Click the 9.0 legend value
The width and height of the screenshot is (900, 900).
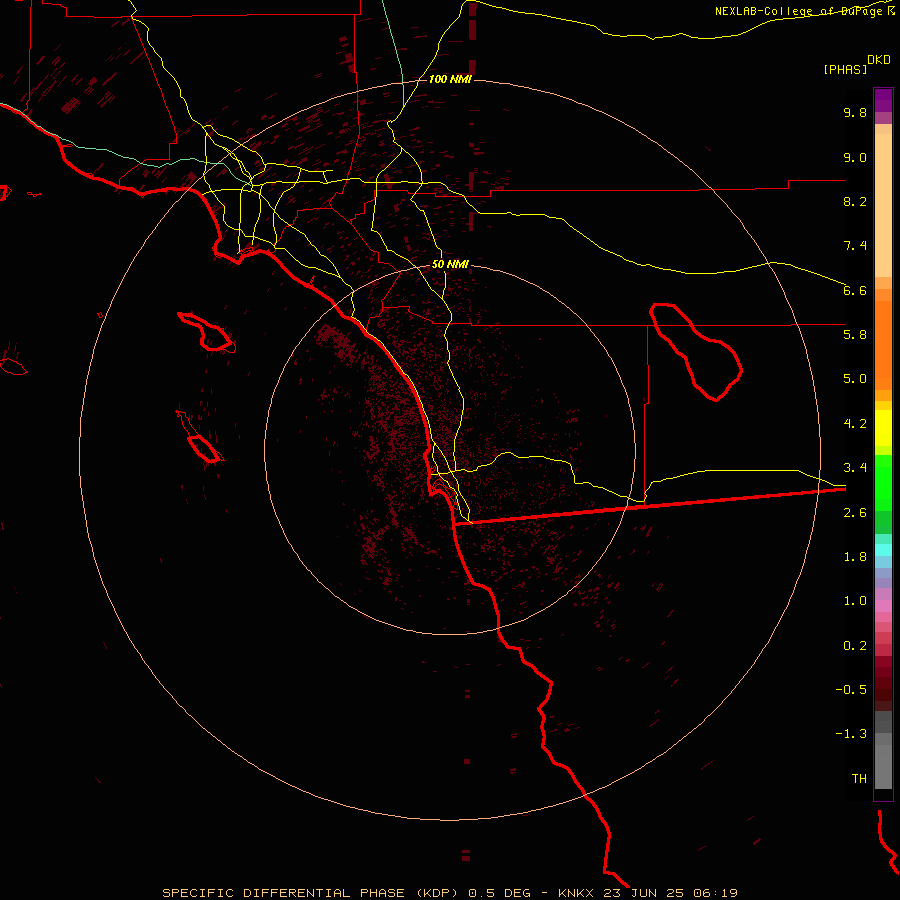855,157
